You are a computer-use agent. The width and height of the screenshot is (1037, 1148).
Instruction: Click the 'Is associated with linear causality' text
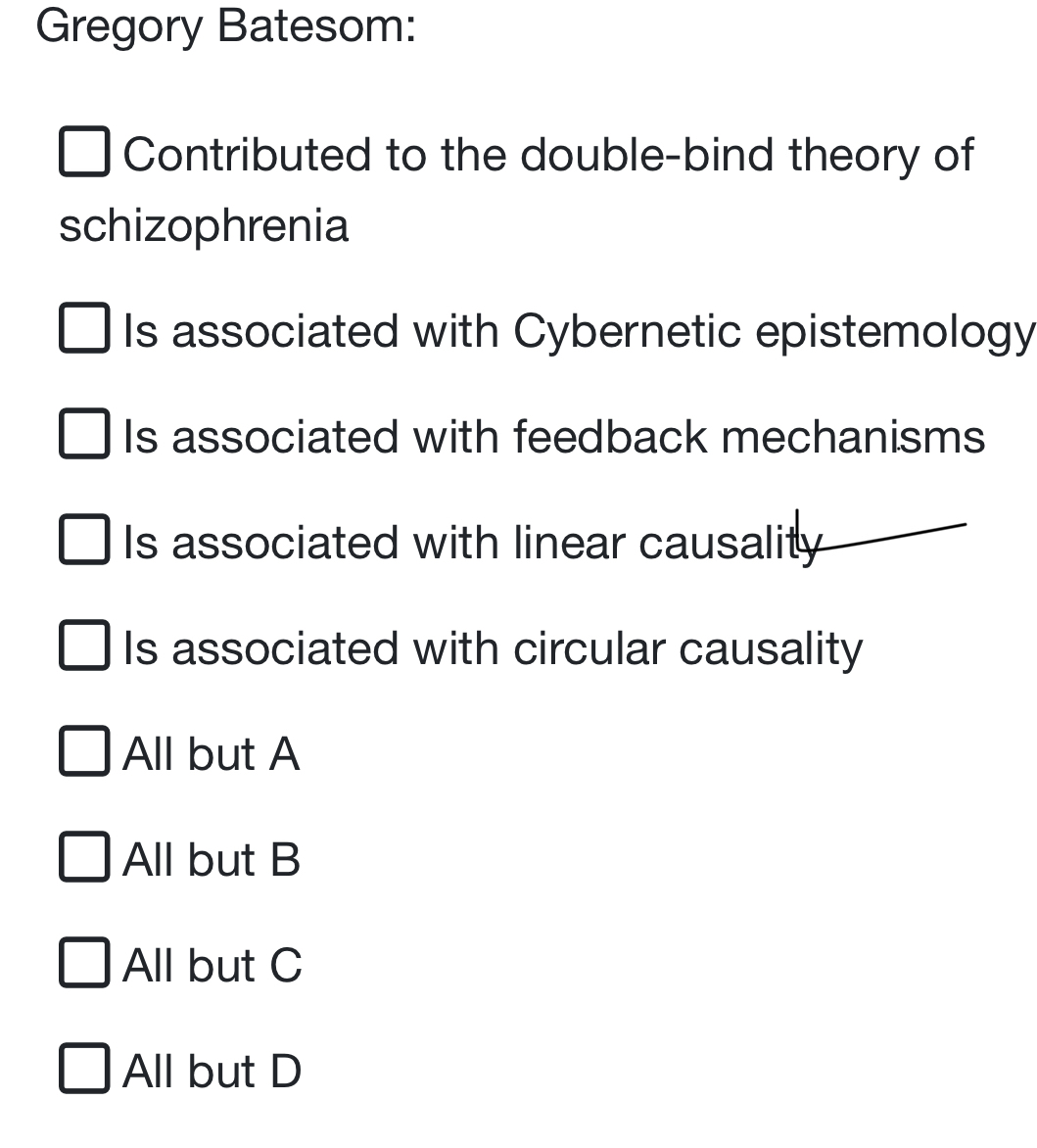coord(473,544)
